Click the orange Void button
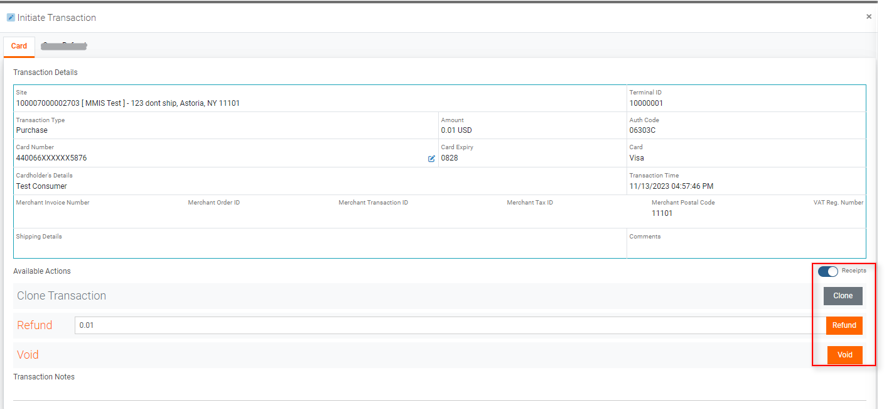The image size is (889, 414). [x=845, y=355]
